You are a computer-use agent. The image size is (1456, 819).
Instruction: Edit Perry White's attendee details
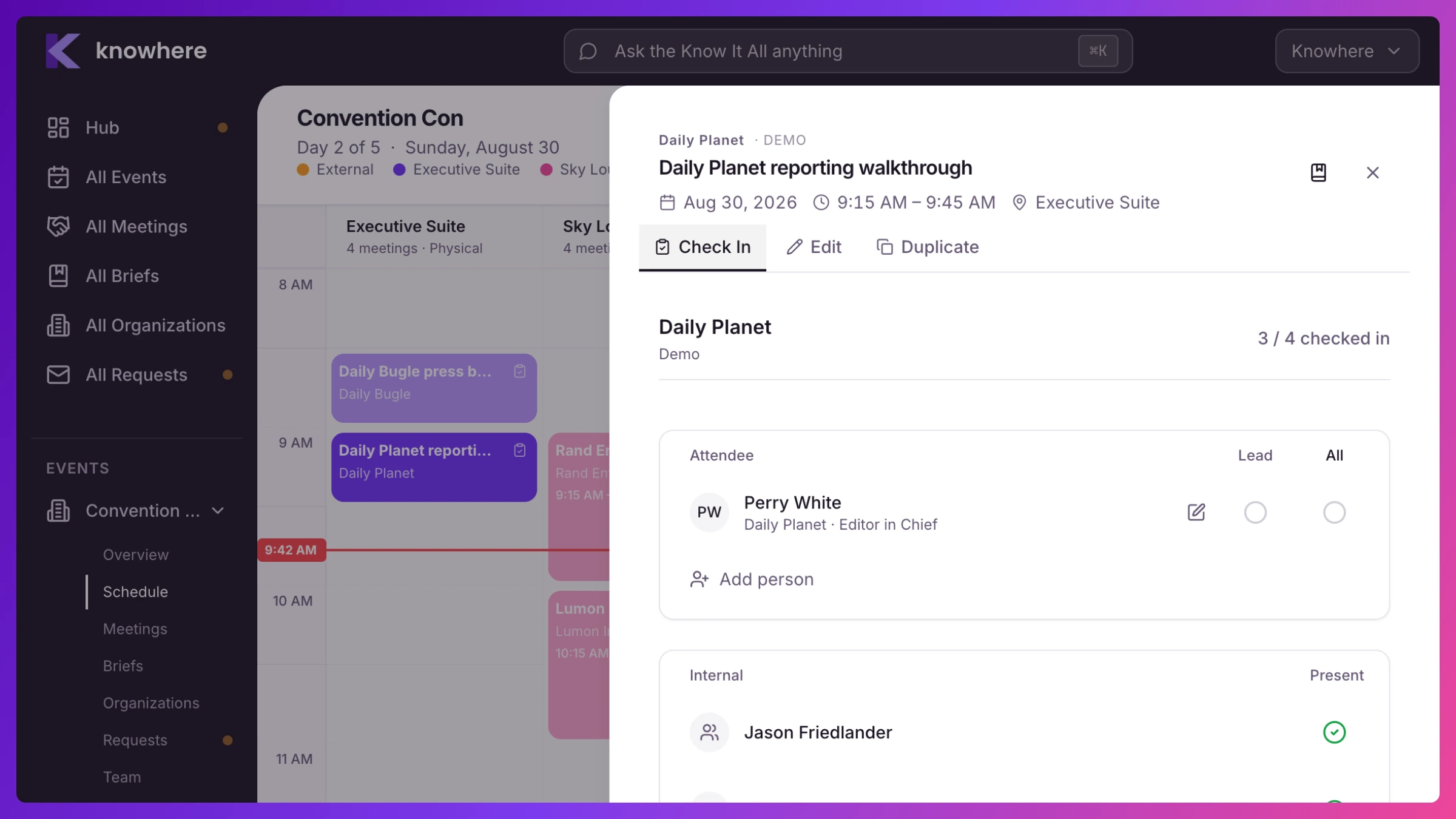1196,513
